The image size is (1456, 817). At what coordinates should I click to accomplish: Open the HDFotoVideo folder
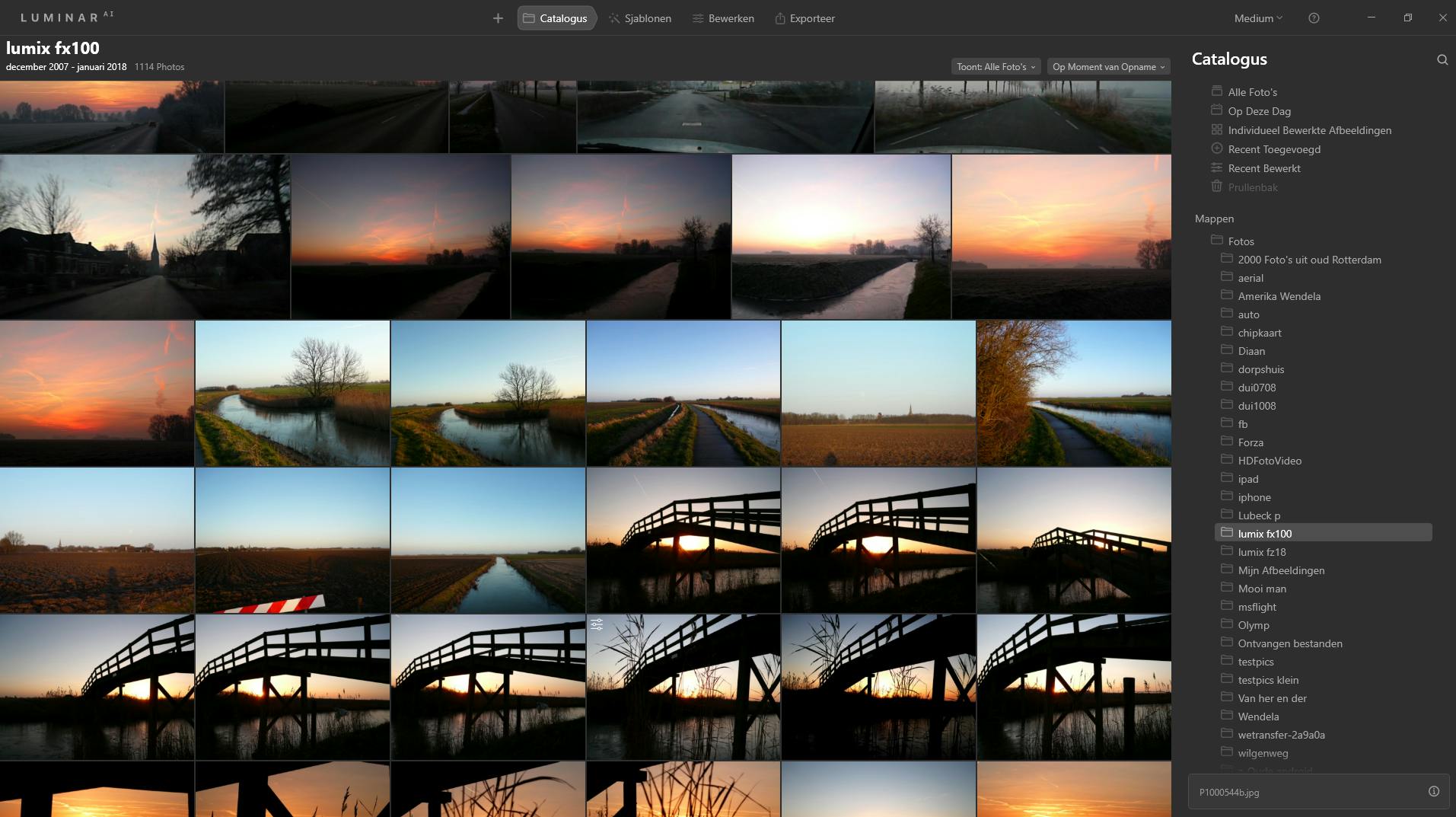click(x=1270, y=461)
